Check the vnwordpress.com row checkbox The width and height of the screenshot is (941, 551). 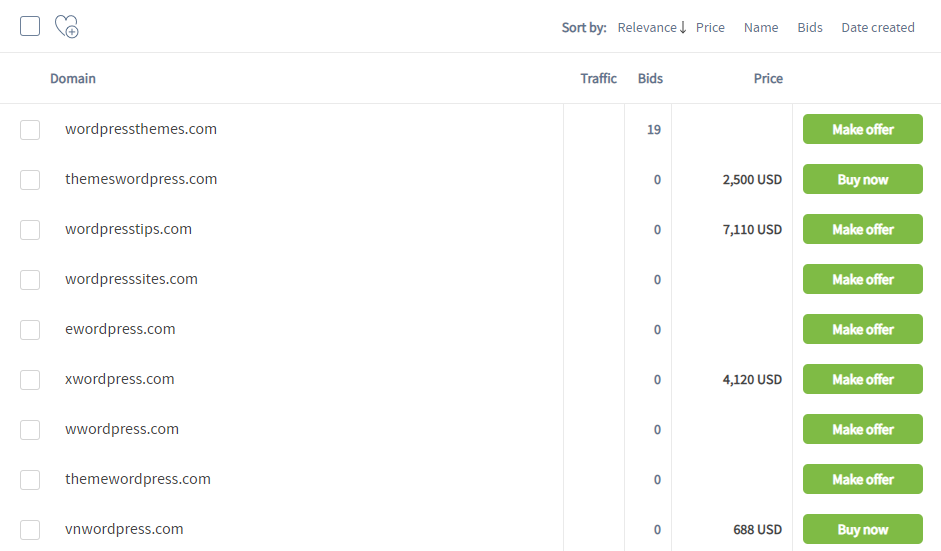[x=30, y=530]
